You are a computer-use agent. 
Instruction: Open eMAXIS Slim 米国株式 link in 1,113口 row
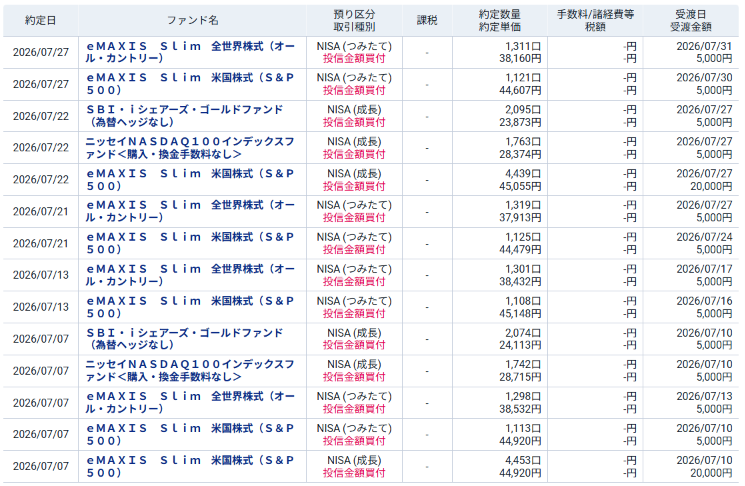coord(190,434)
